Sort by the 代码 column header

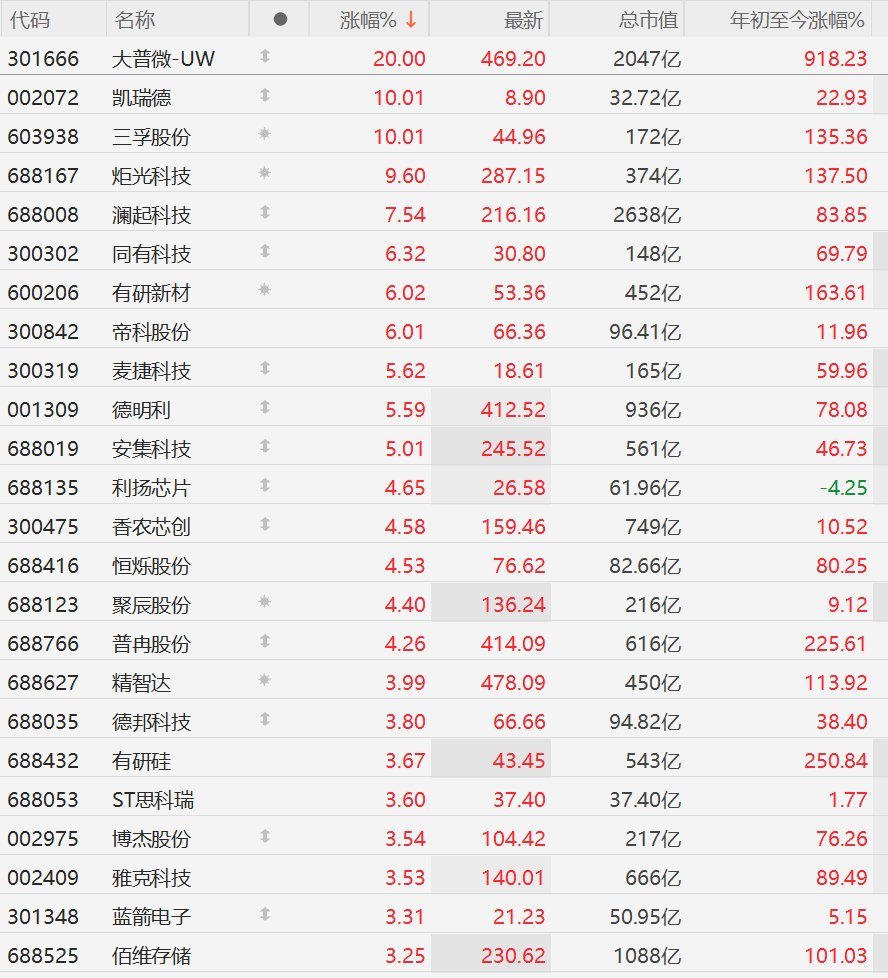click(x=29, y=20)
